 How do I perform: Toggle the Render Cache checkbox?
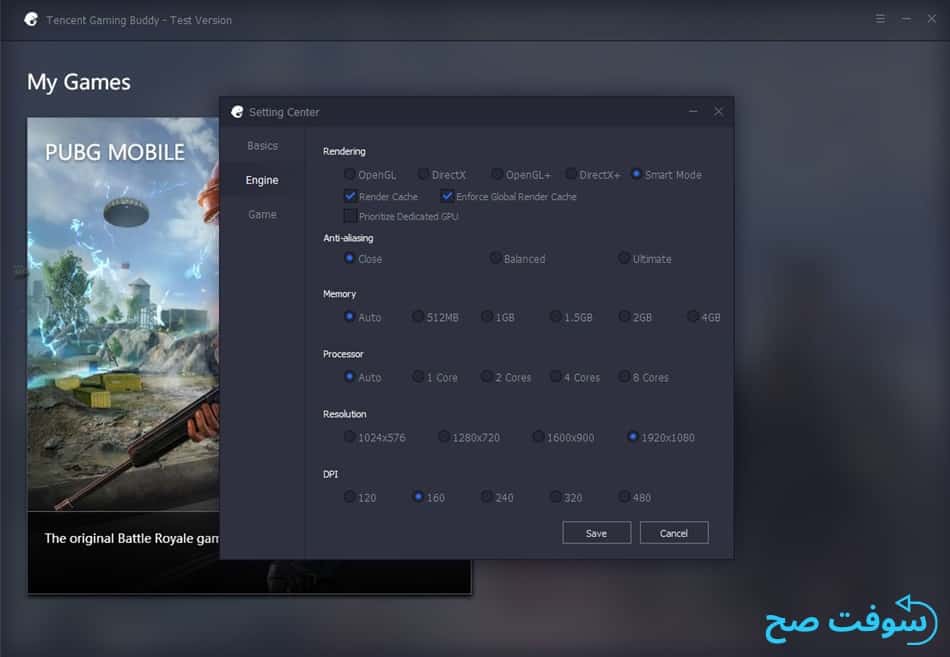[x=350, y=196]
